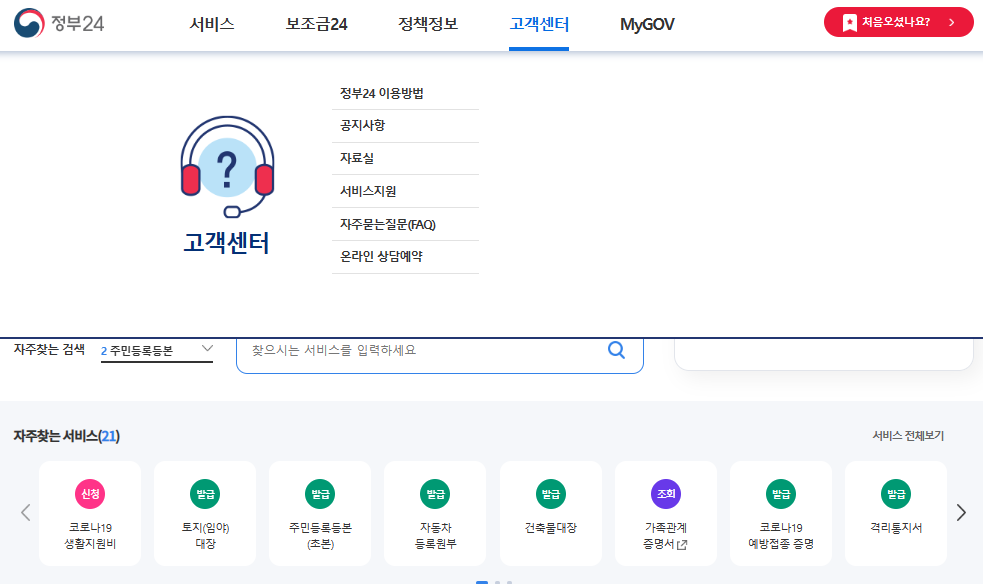Click the 격리통지서 label
The image size is (983, 588).
(896, 528)
